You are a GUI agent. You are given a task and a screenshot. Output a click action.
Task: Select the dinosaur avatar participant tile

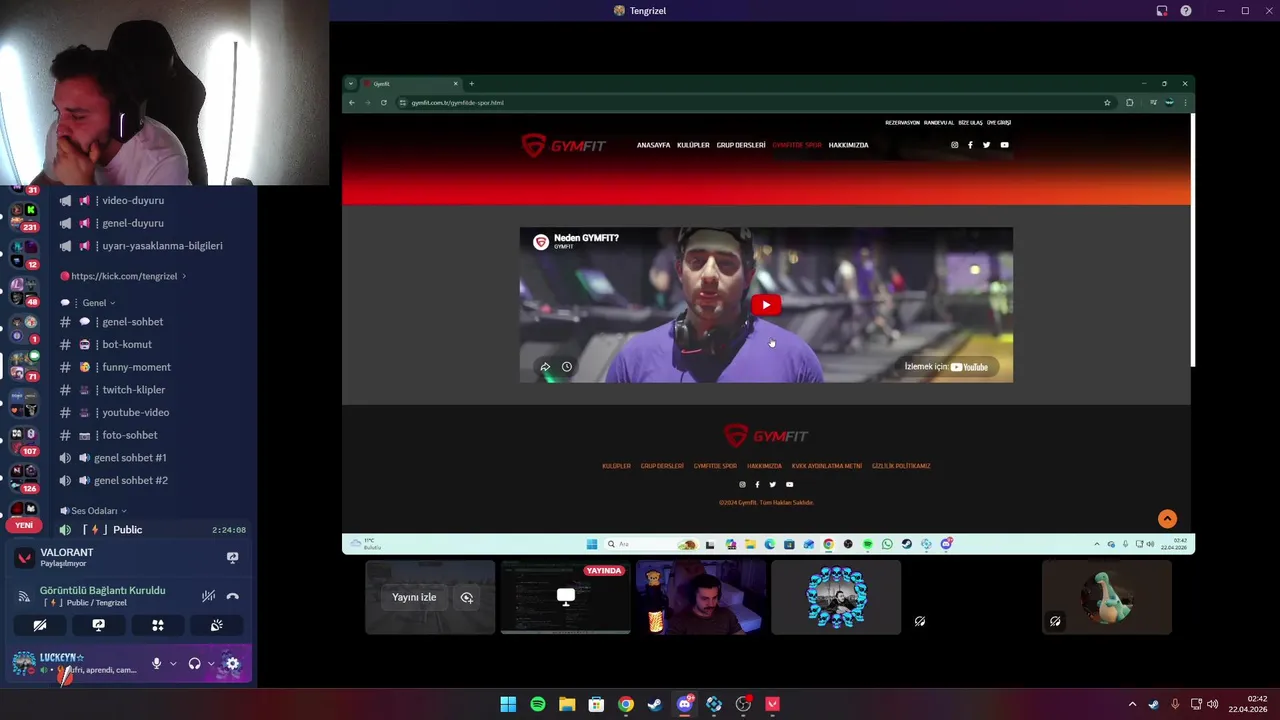click(x=1107, y=597)
